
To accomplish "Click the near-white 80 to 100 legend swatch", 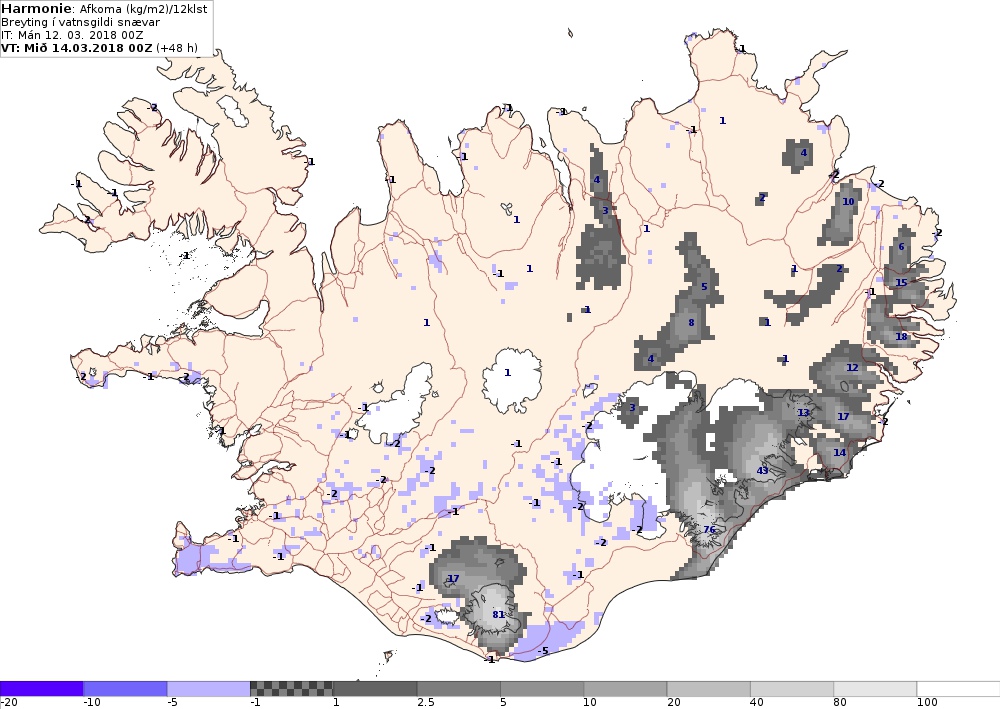I will pyautogui.click(x=876, y=689).
